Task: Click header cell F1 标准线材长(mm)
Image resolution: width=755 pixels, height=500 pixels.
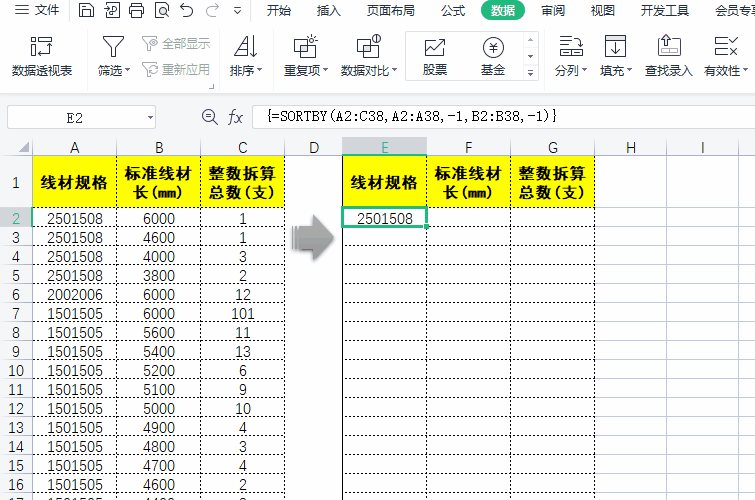Action: coord(469,182)
